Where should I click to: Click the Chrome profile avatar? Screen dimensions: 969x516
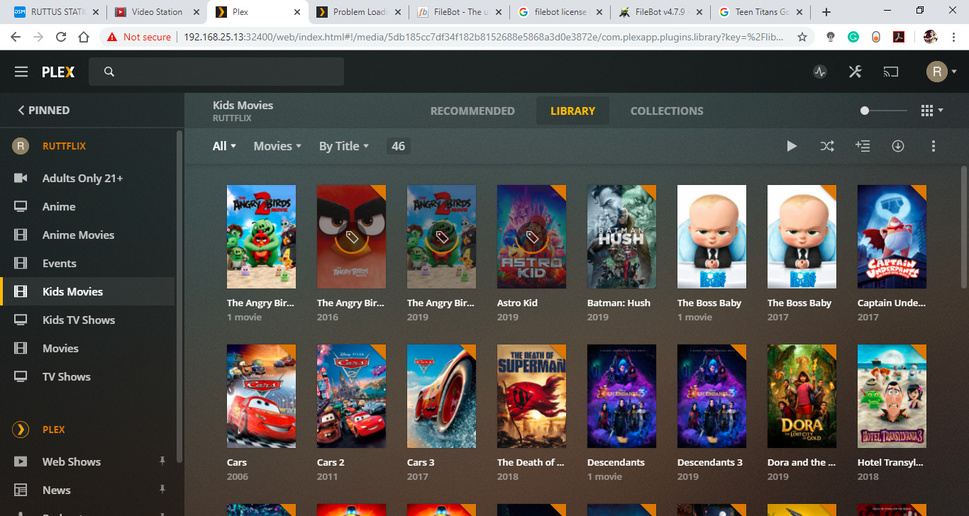[930, 37]
